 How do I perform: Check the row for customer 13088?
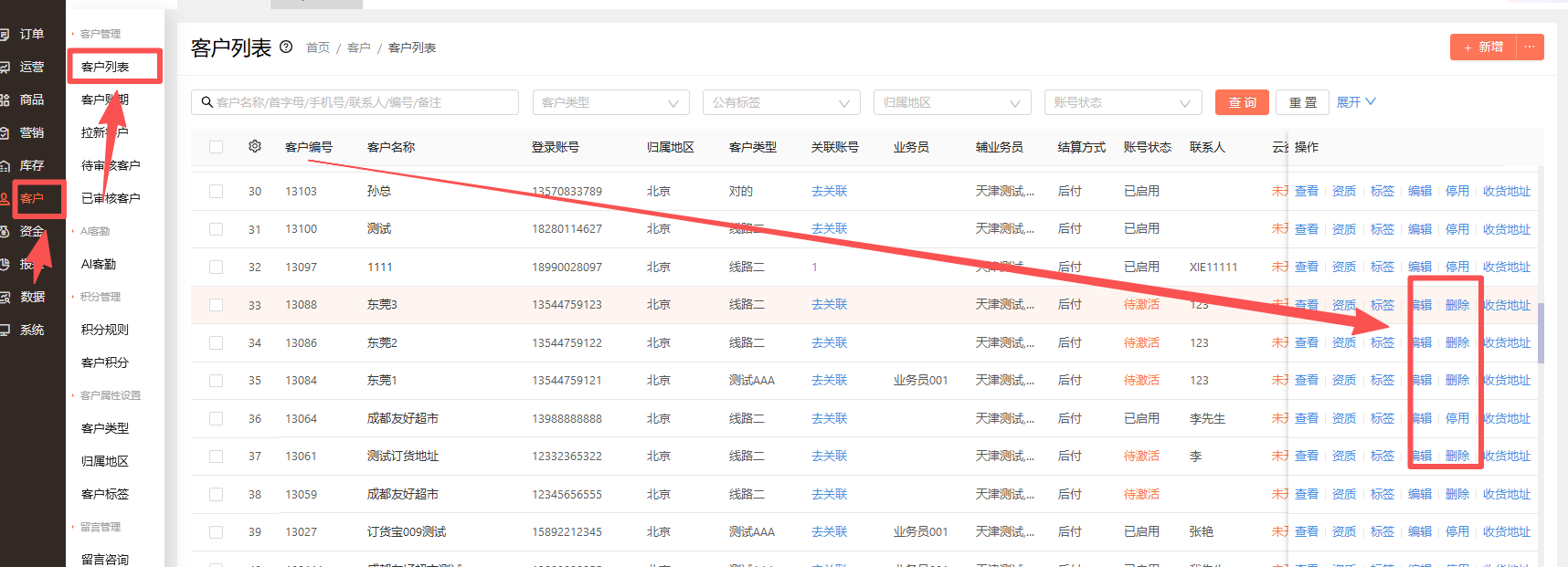[216, 305]
